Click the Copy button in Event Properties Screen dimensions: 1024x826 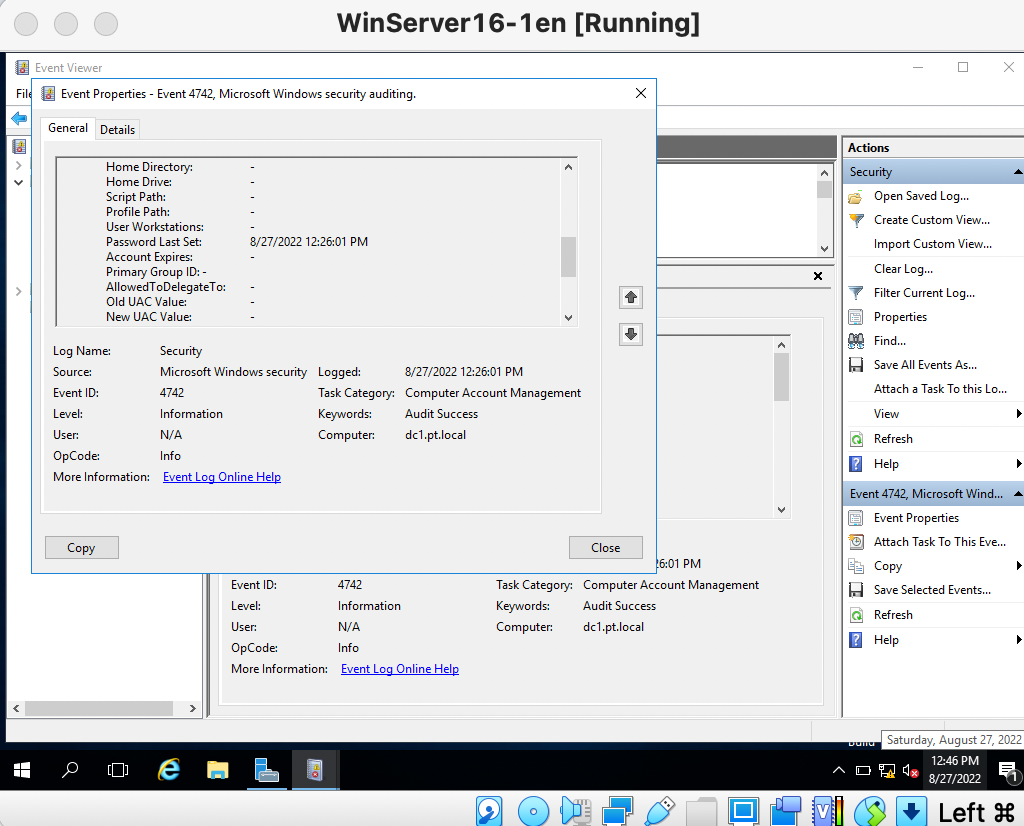[82, 548]
